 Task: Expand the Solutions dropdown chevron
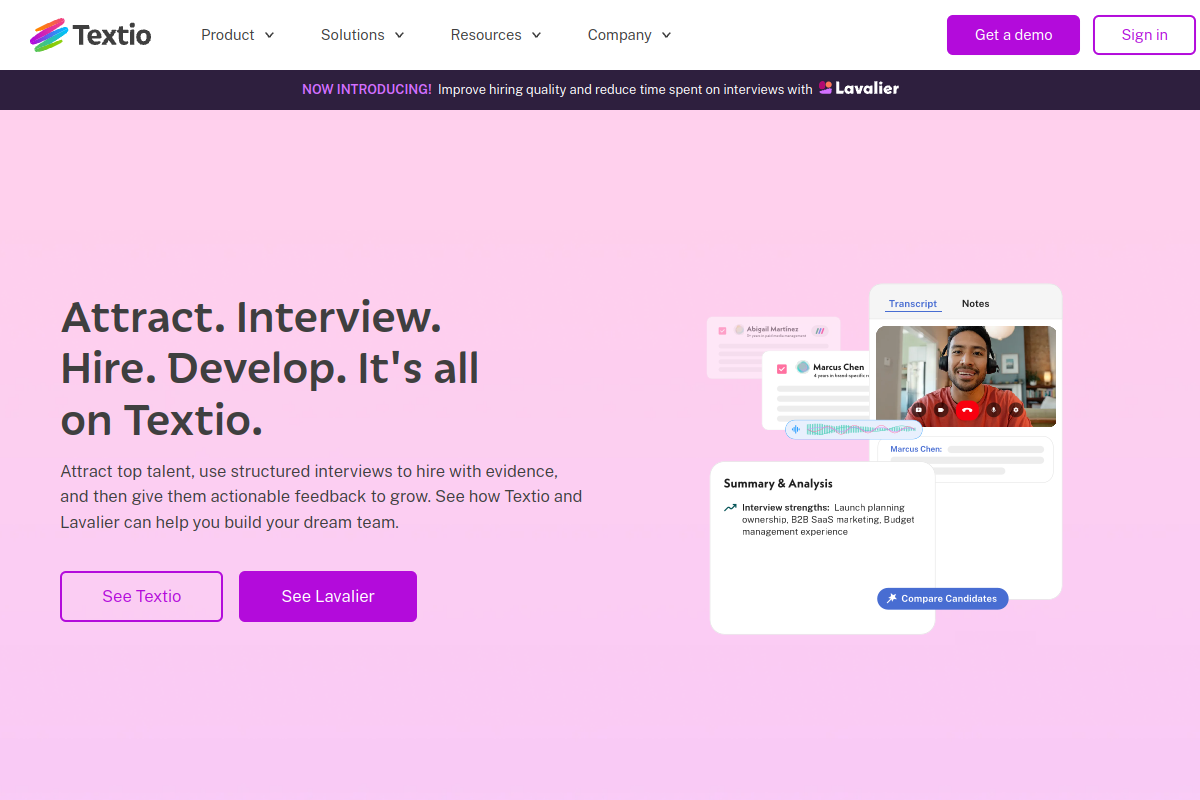(x=399, y=35)
